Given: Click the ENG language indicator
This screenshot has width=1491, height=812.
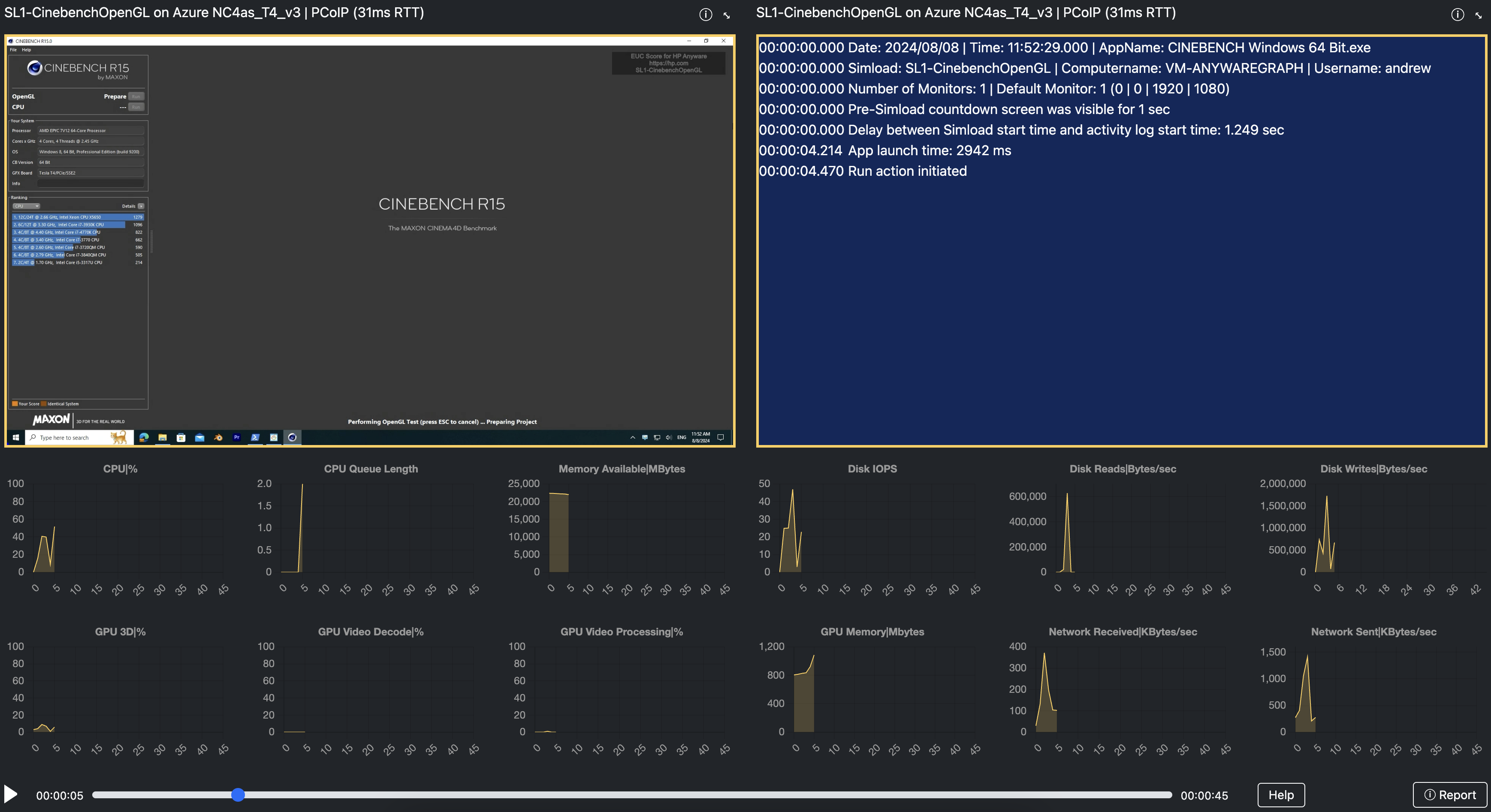Looking at the screenshot, I should 682,437.
